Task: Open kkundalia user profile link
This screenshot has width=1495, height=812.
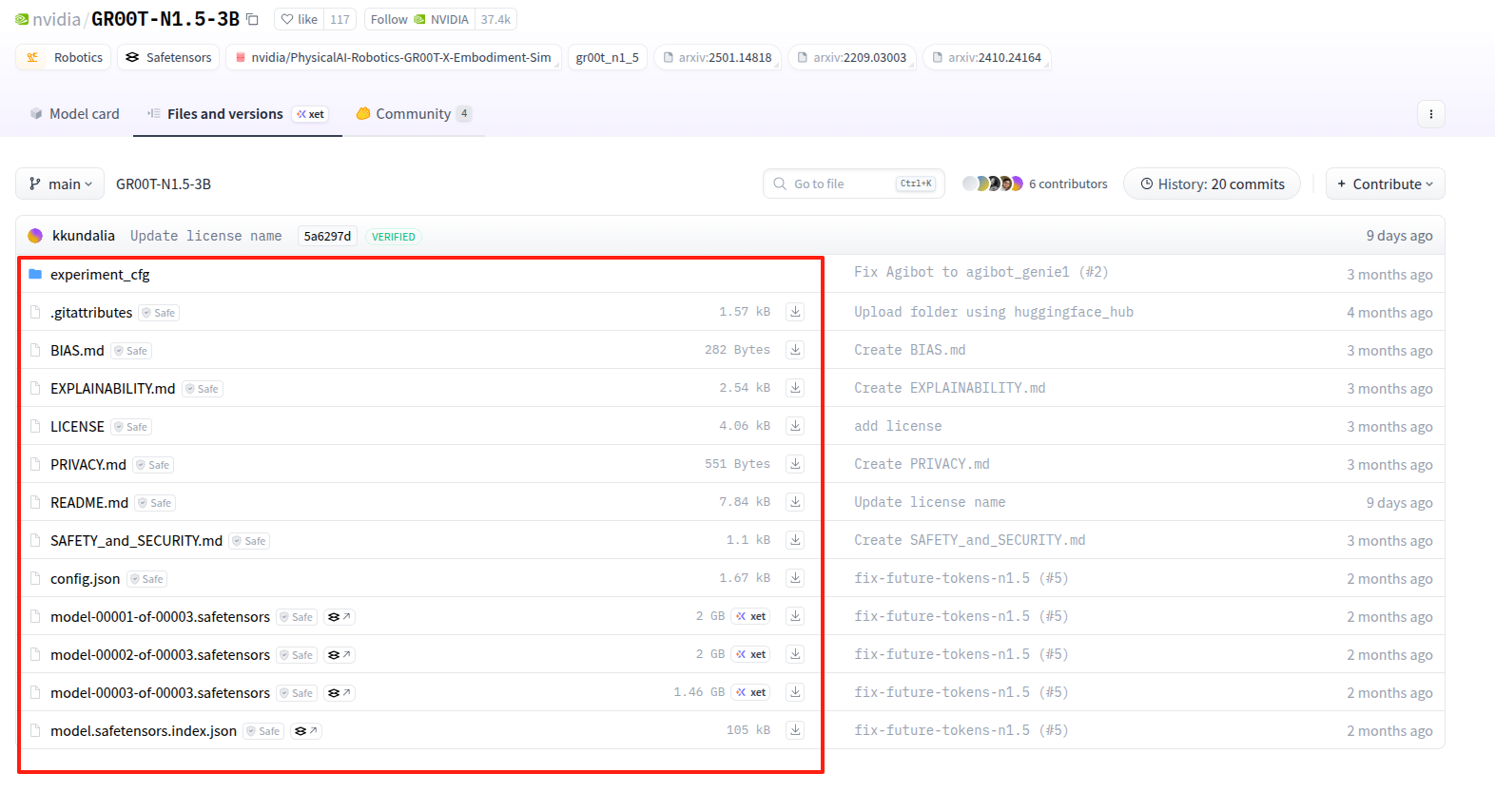Action: pos(84,236)
